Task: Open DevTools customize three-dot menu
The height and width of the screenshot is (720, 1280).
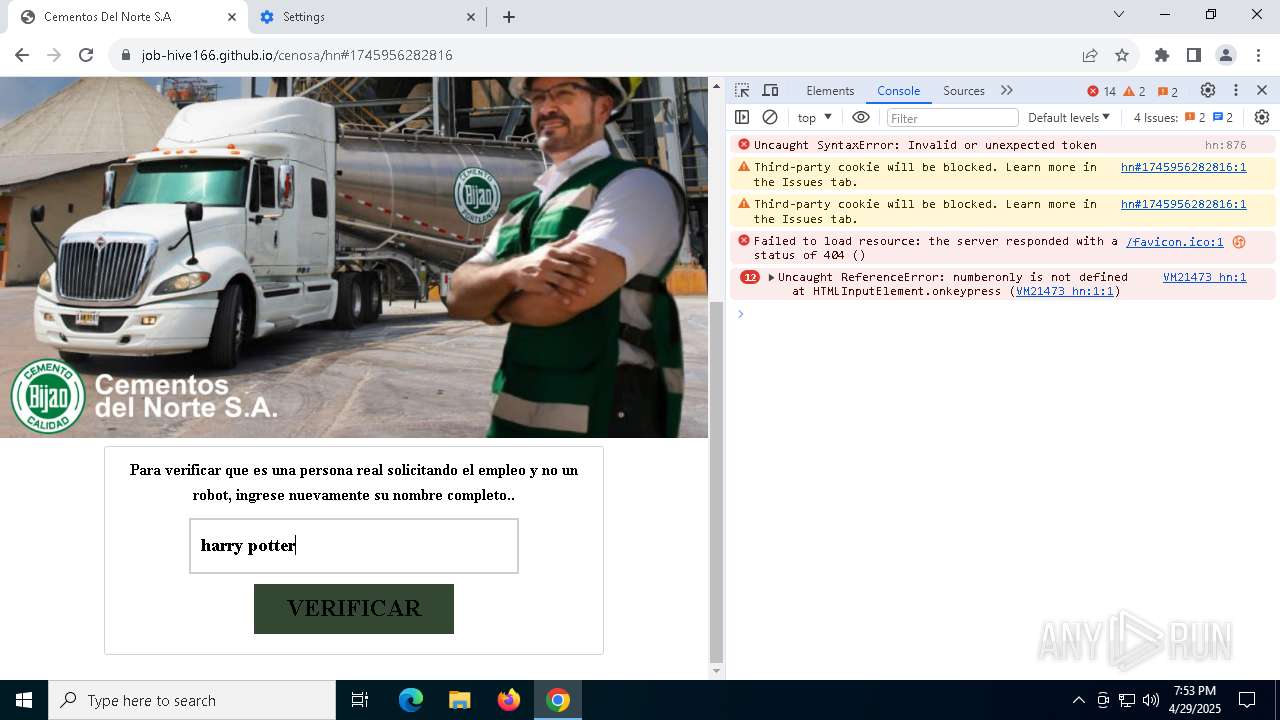Action: click(1236, 90)
